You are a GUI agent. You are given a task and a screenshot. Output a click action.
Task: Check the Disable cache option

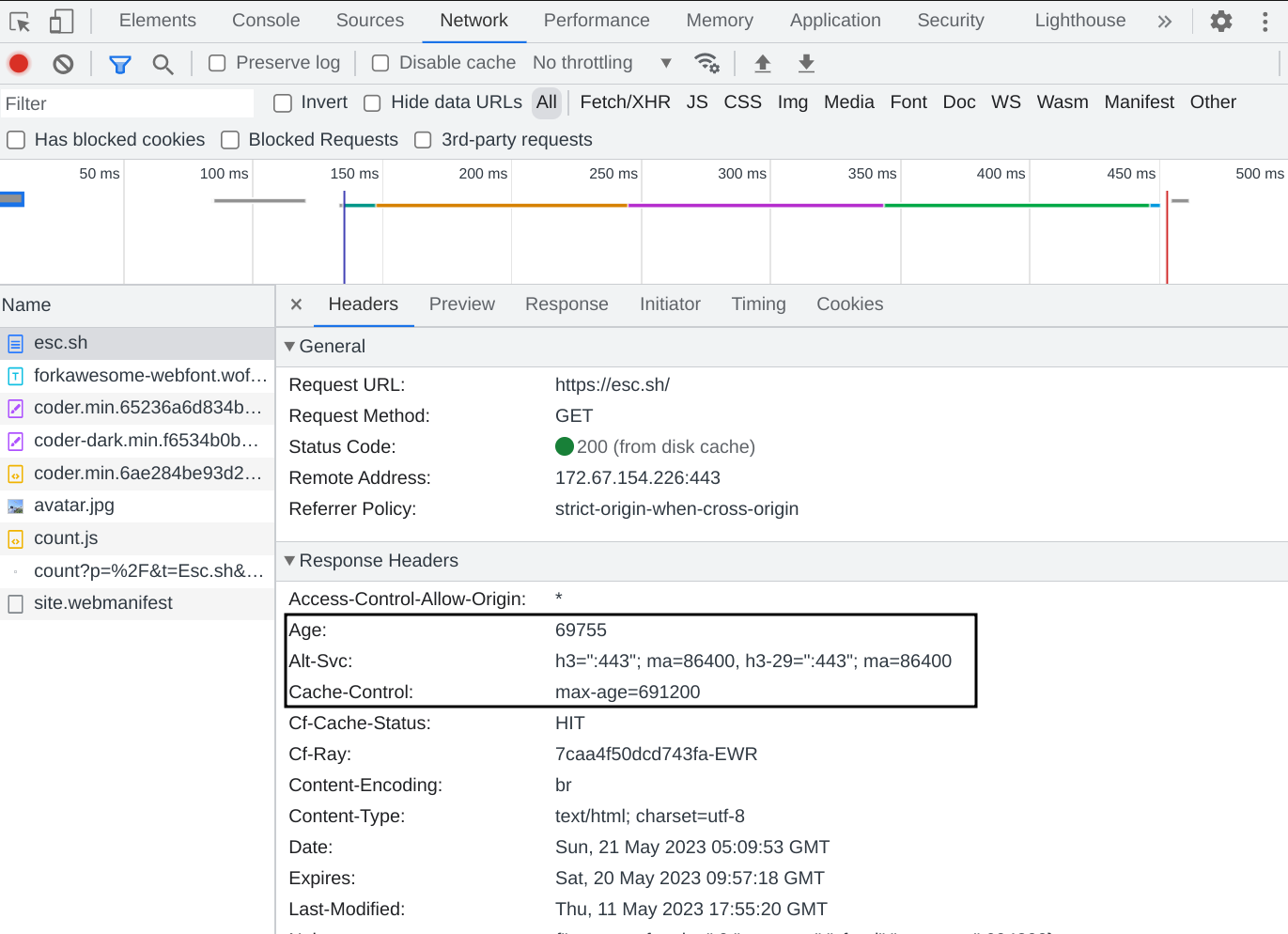380,63
